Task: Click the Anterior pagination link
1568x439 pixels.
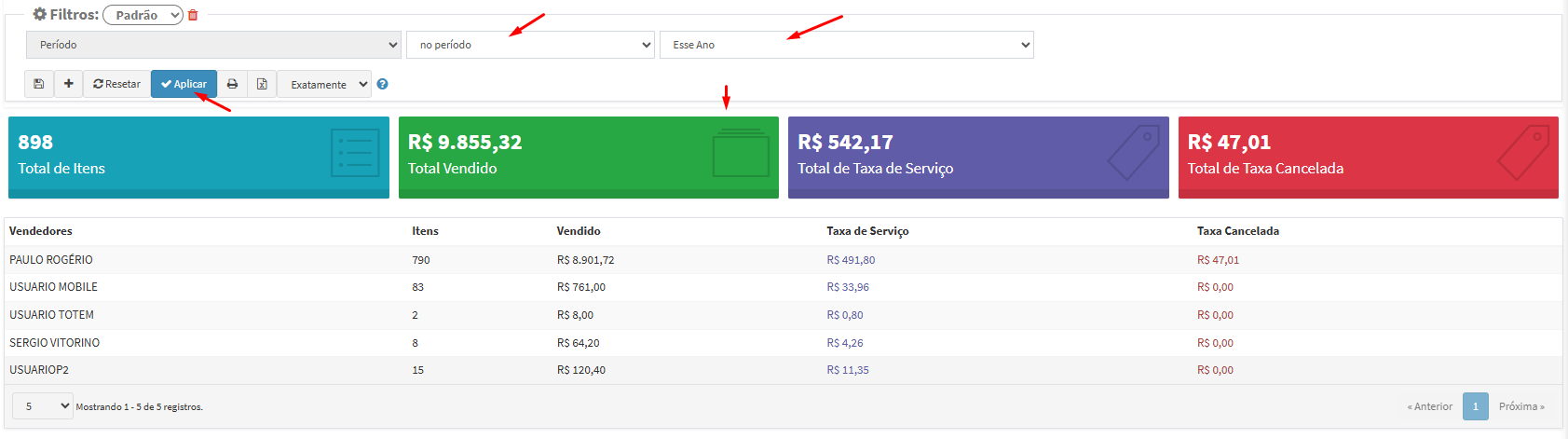Action: [x=1429, y=406]
